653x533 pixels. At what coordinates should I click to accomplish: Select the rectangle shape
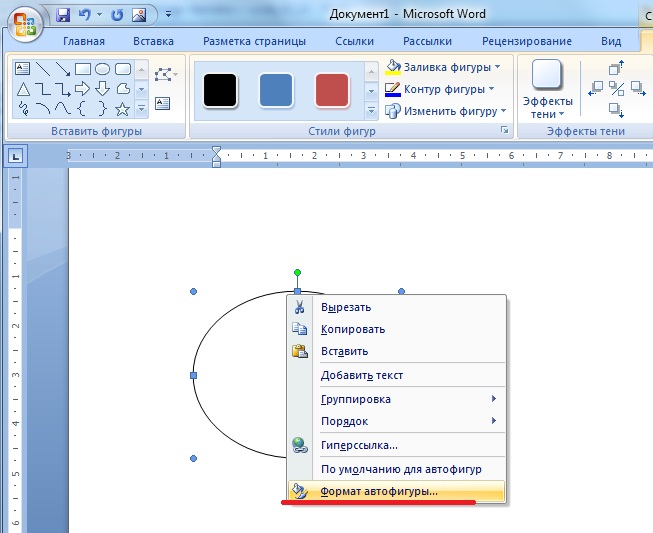[83, 69]
